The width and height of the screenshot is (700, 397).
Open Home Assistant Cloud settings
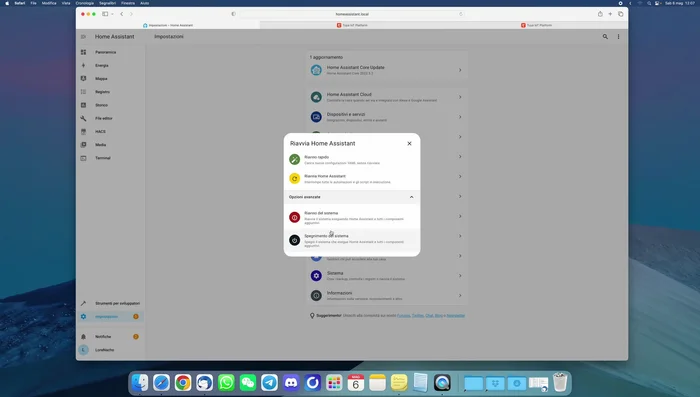387,97
